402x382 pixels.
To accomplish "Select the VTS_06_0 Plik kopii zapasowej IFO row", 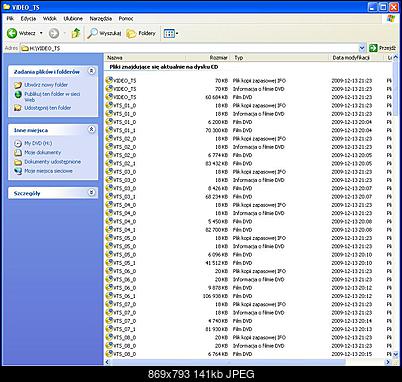I will 248,271.
